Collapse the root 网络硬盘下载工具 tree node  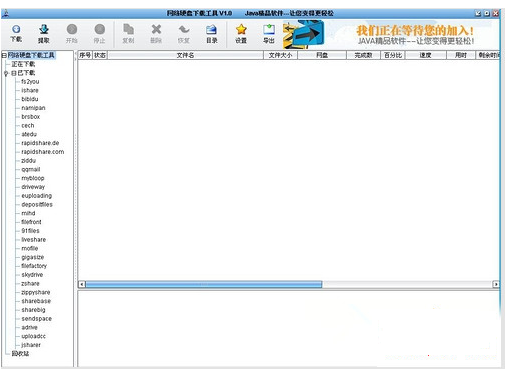4,55
